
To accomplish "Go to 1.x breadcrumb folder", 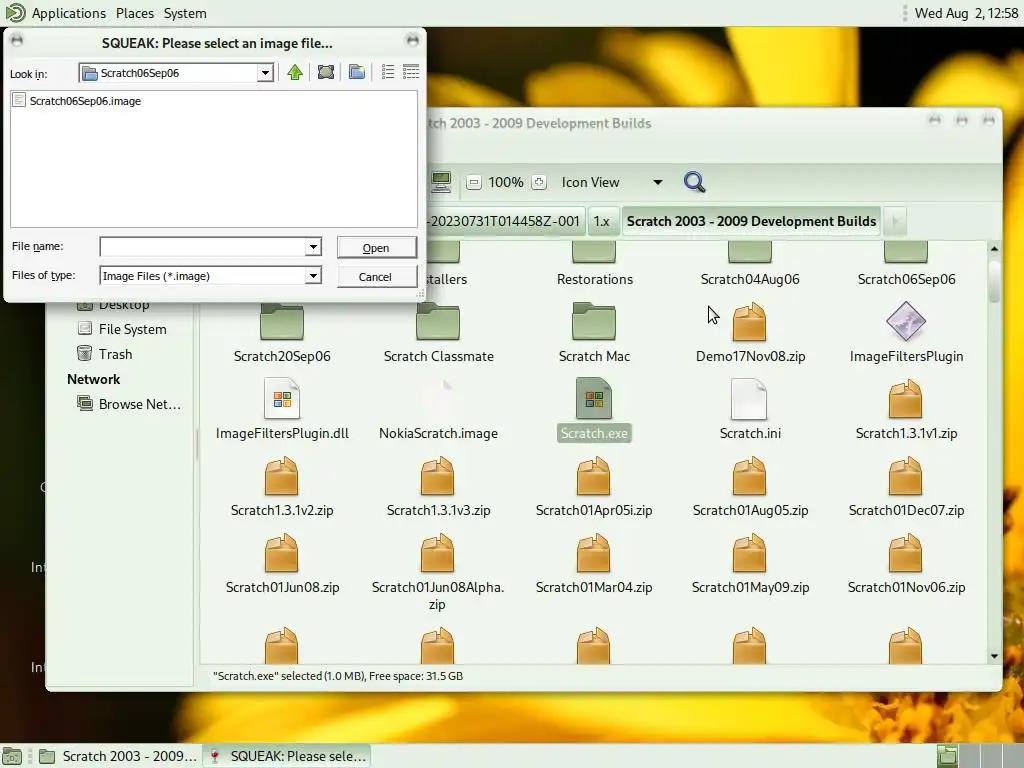I will [601, 221].
